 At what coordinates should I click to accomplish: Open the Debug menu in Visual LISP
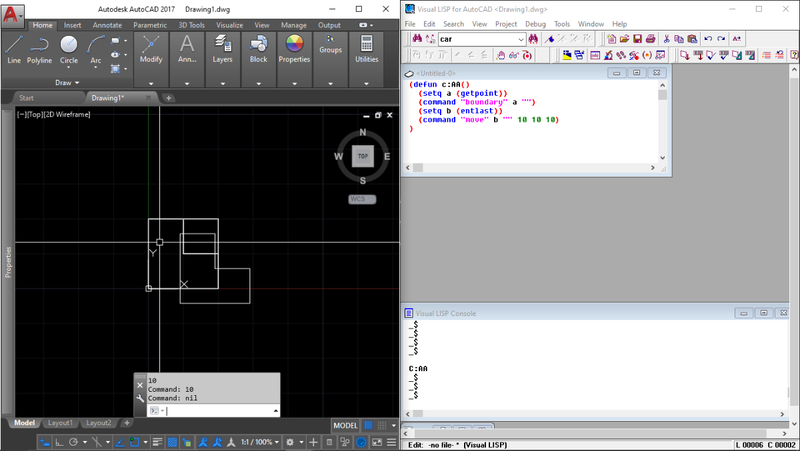(535, 23)
